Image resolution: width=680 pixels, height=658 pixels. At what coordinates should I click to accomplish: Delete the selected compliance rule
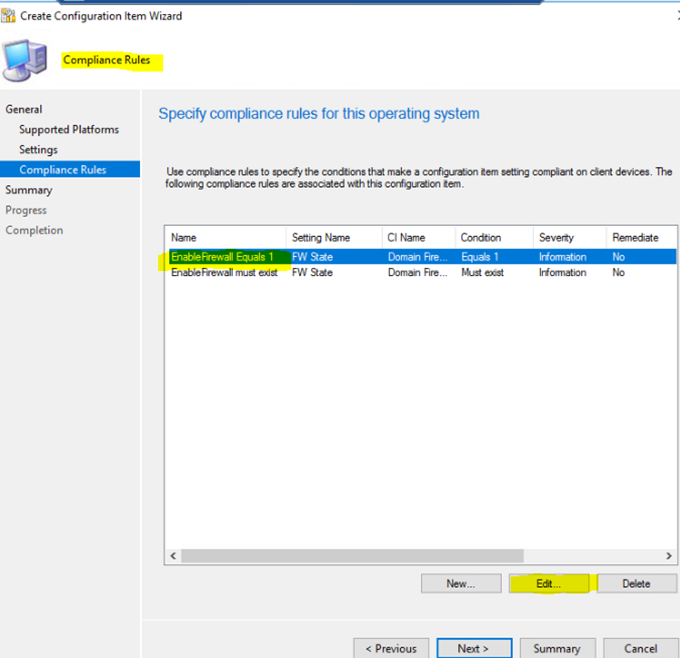pos(637,583)
